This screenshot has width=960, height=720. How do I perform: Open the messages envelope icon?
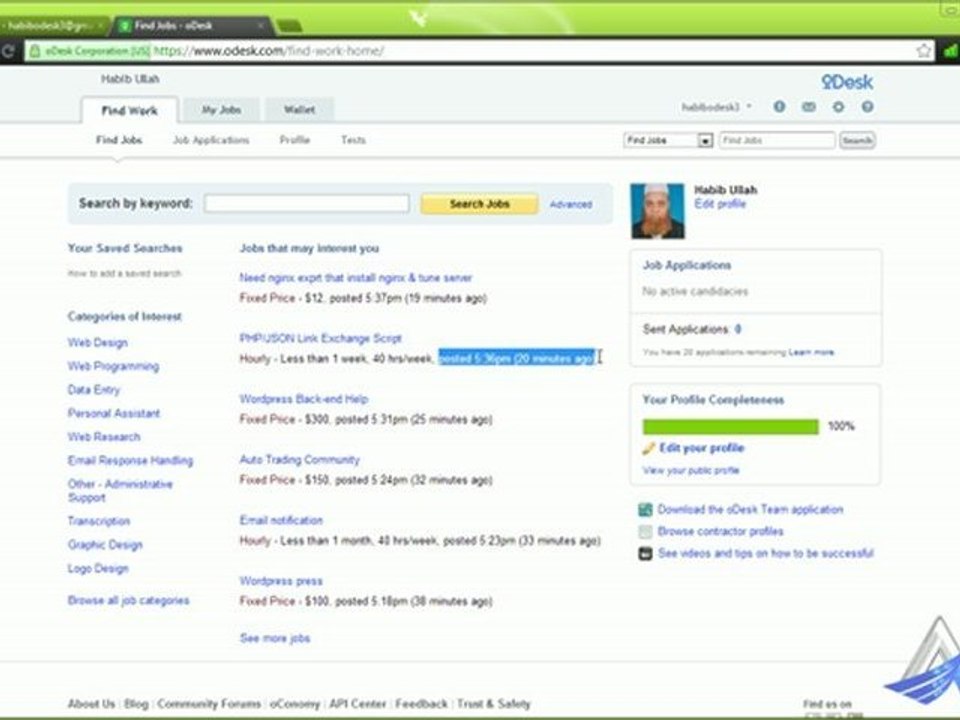(809, 107)
